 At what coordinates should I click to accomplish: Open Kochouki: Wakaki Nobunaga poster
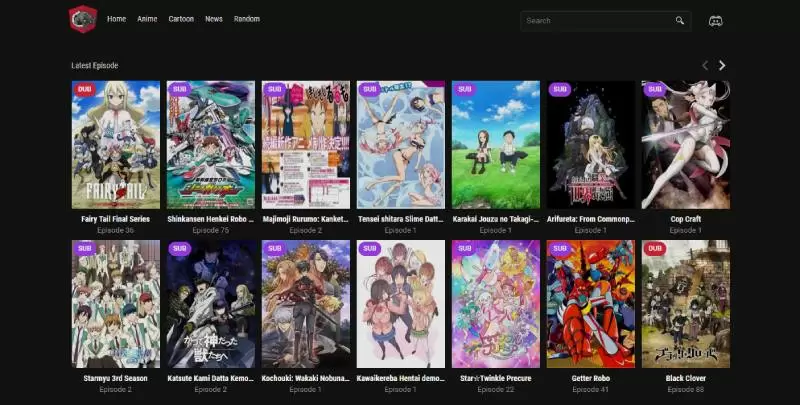tap(306, 304)
